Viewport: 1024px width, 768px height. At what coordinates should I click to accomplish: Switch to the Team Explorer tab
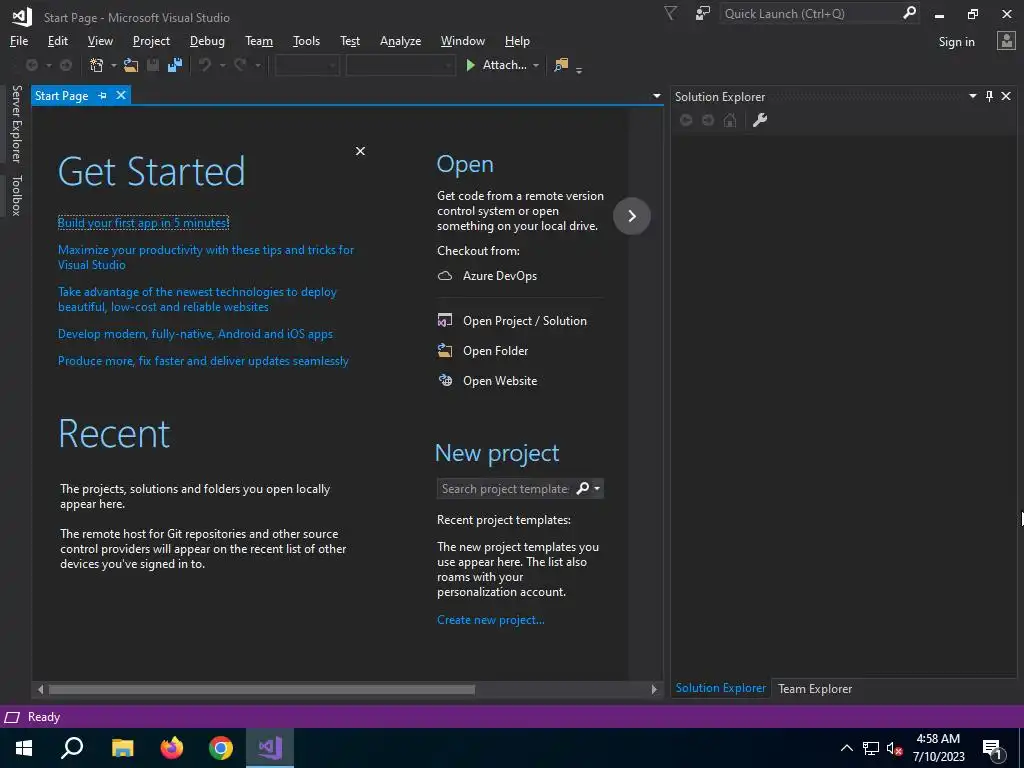(815, 688)
